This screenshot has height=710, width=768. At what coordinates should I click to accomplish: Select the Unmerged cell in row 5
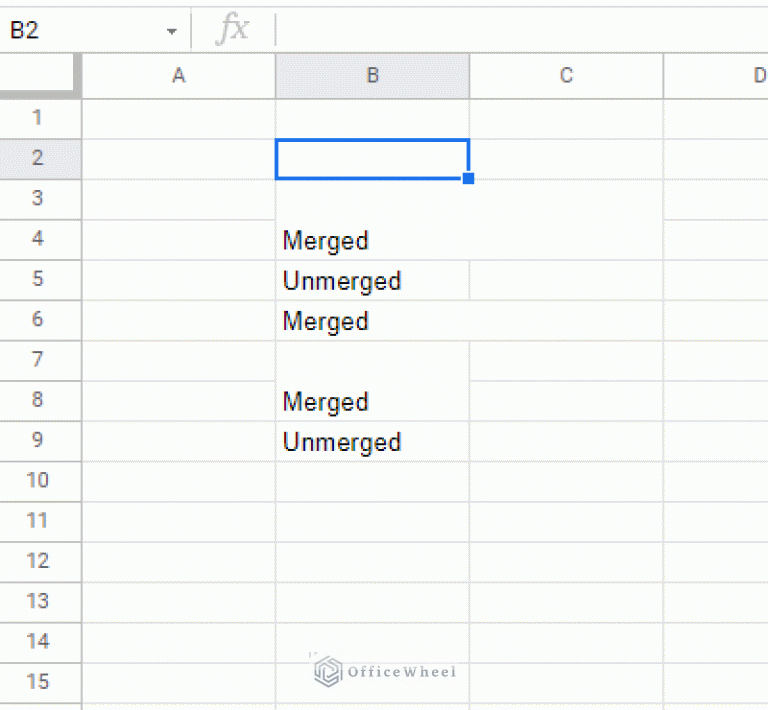pos(373,281)
